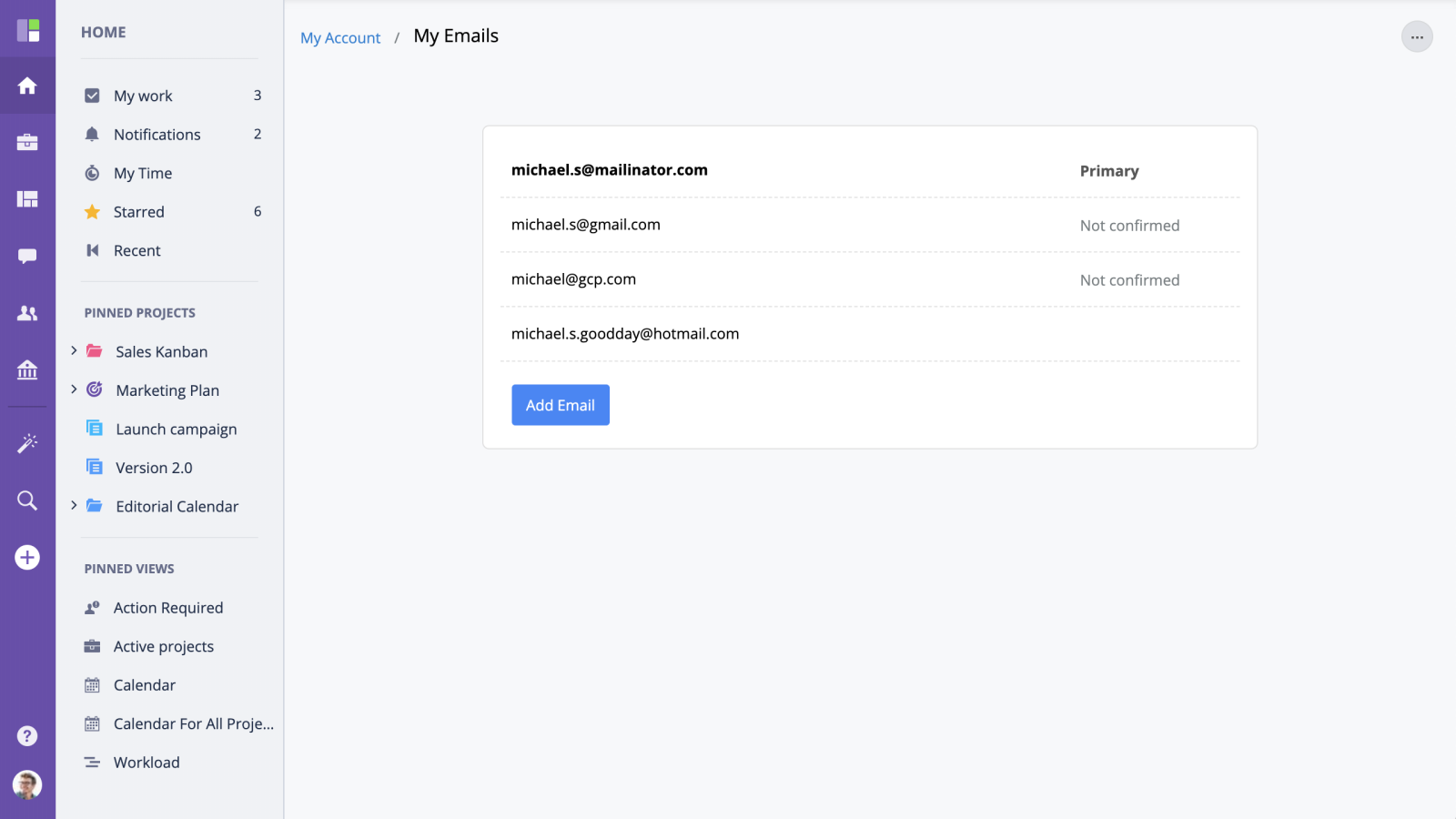Open the Messages chat bubble icon

tap(27, 257)
